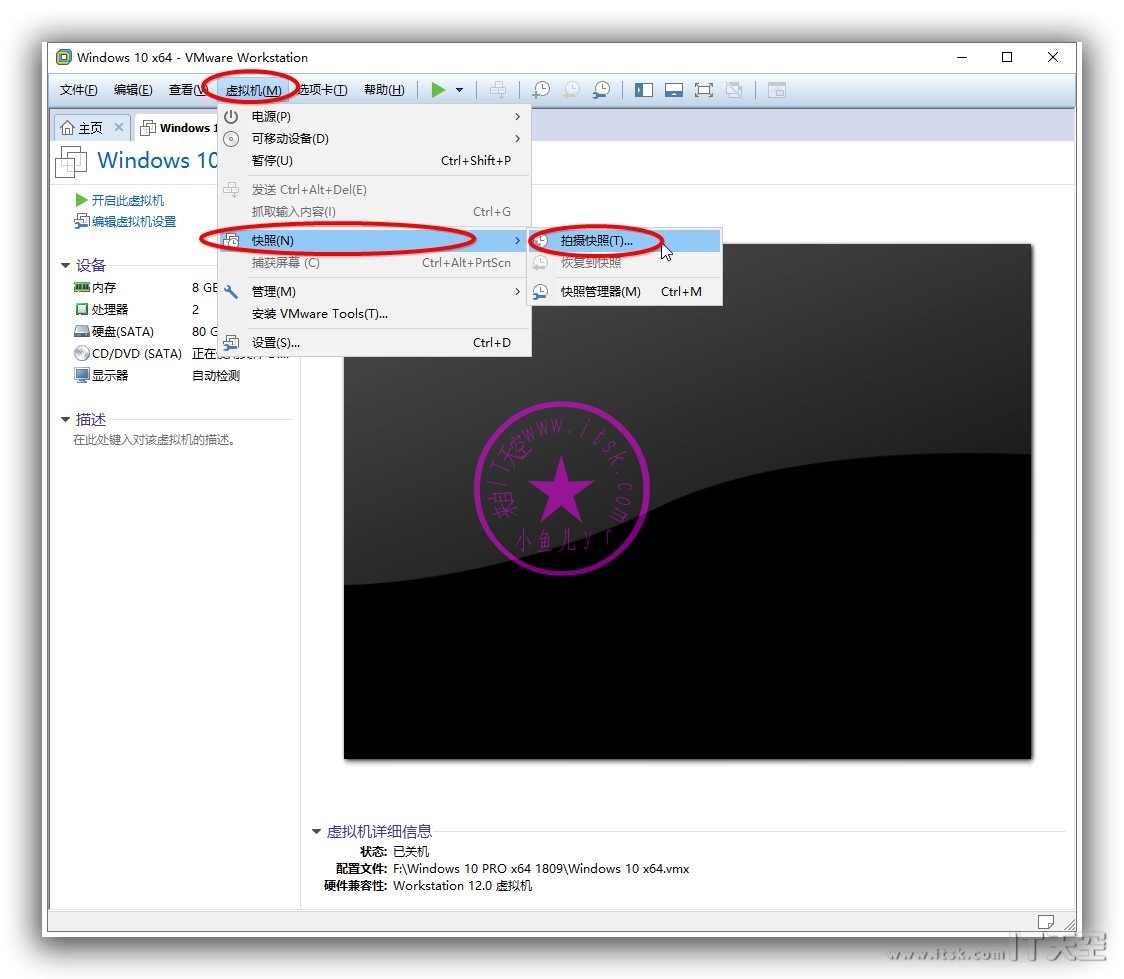Collapse the 描述 section
The image size is (1124, 979).
point(65,419)
